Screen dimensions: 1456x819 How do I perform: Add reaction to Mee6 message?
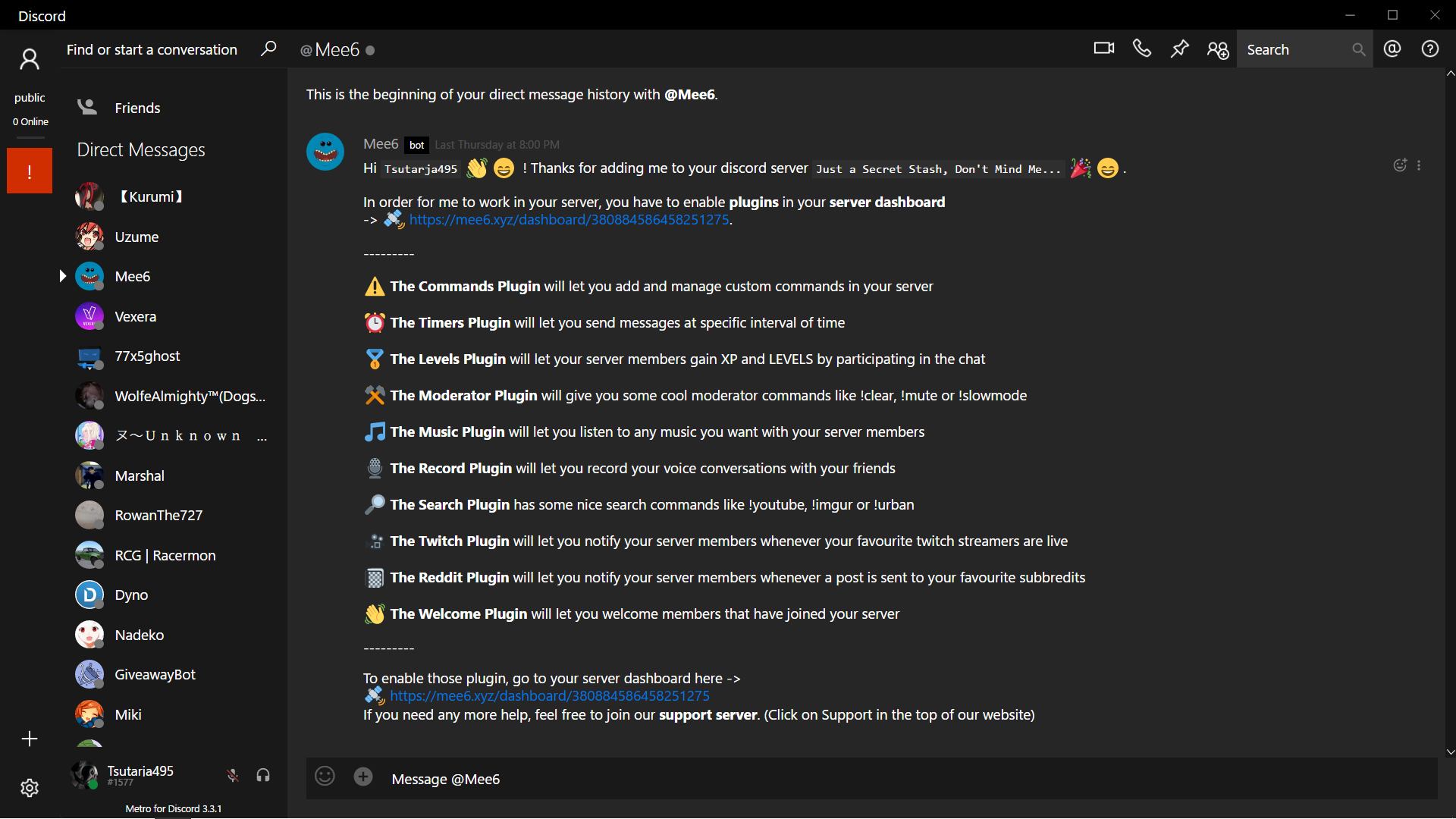pos(1400,165)
